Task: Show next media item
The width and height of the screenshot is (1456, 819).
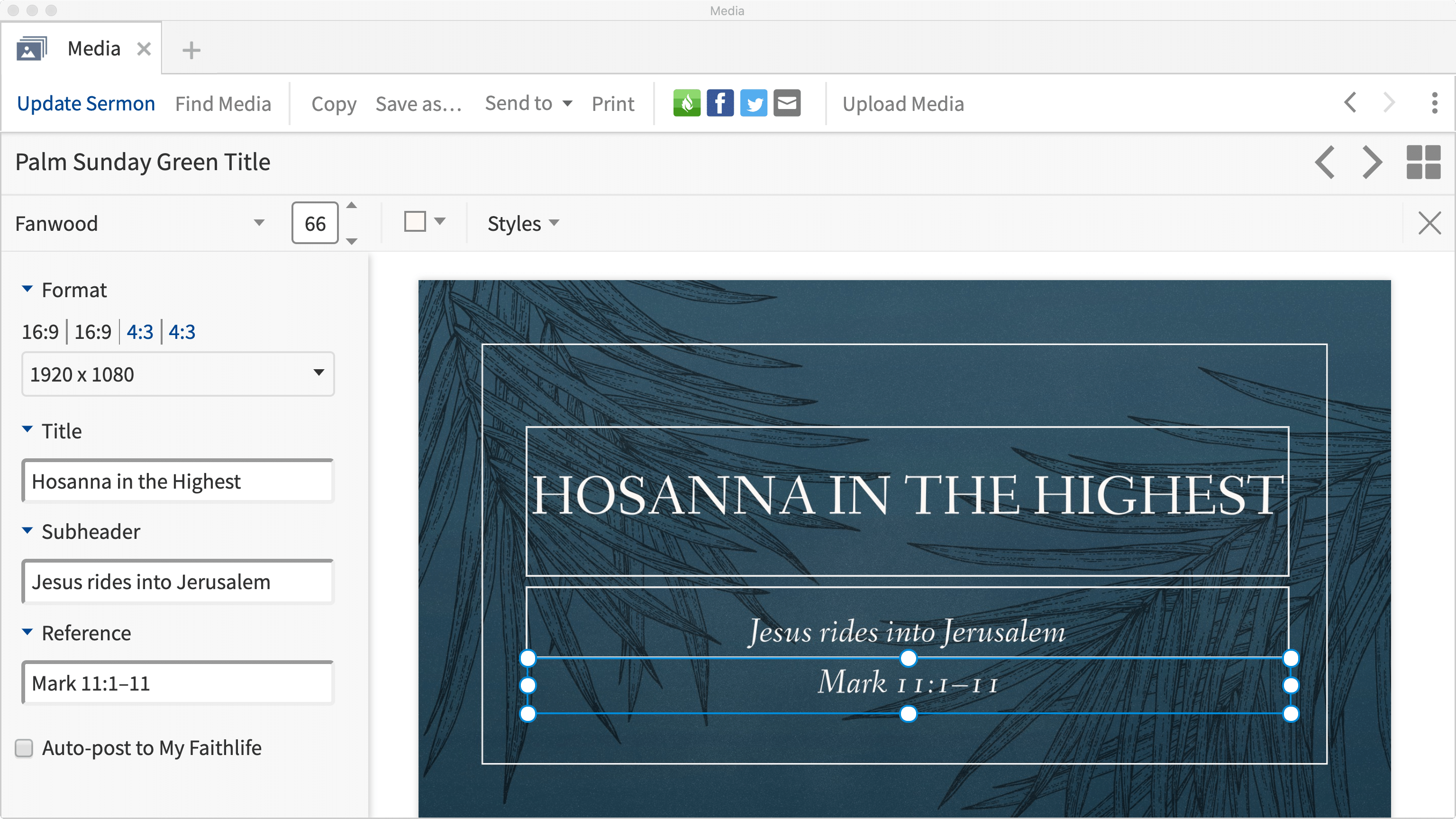Action: (x=1373, y=162)
